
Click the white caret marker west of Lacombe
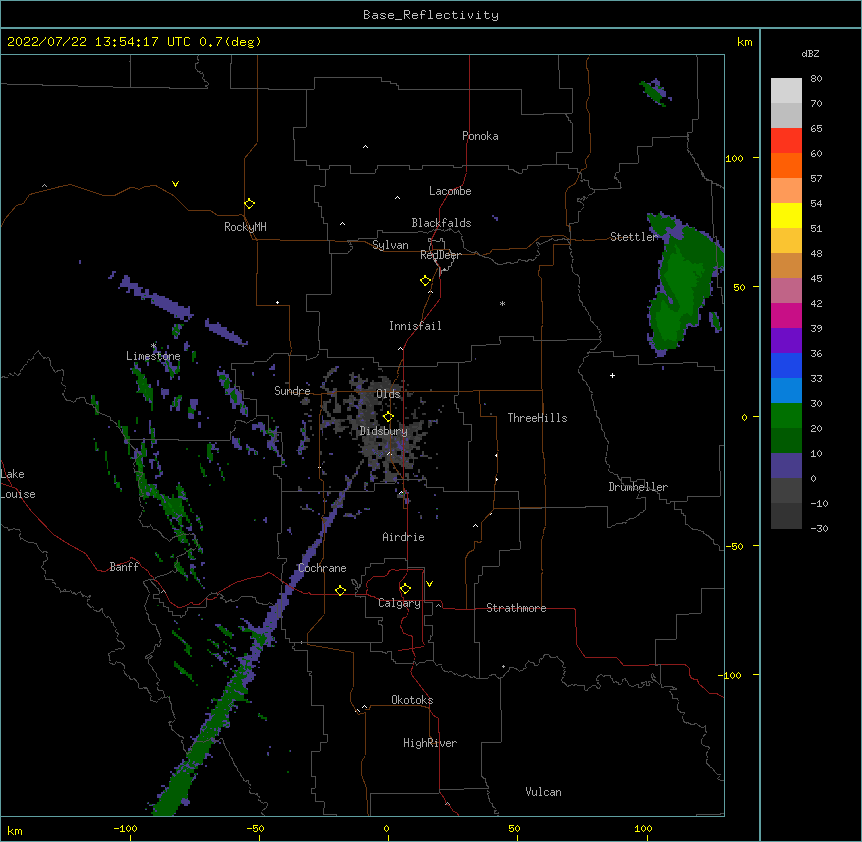click(x=397, y=197)
